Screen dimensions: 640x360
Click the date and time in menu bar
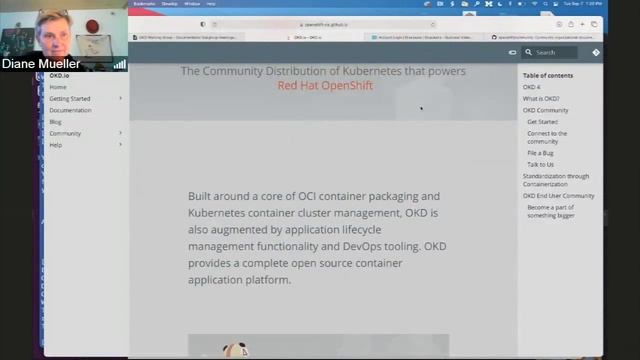(582, 4)
